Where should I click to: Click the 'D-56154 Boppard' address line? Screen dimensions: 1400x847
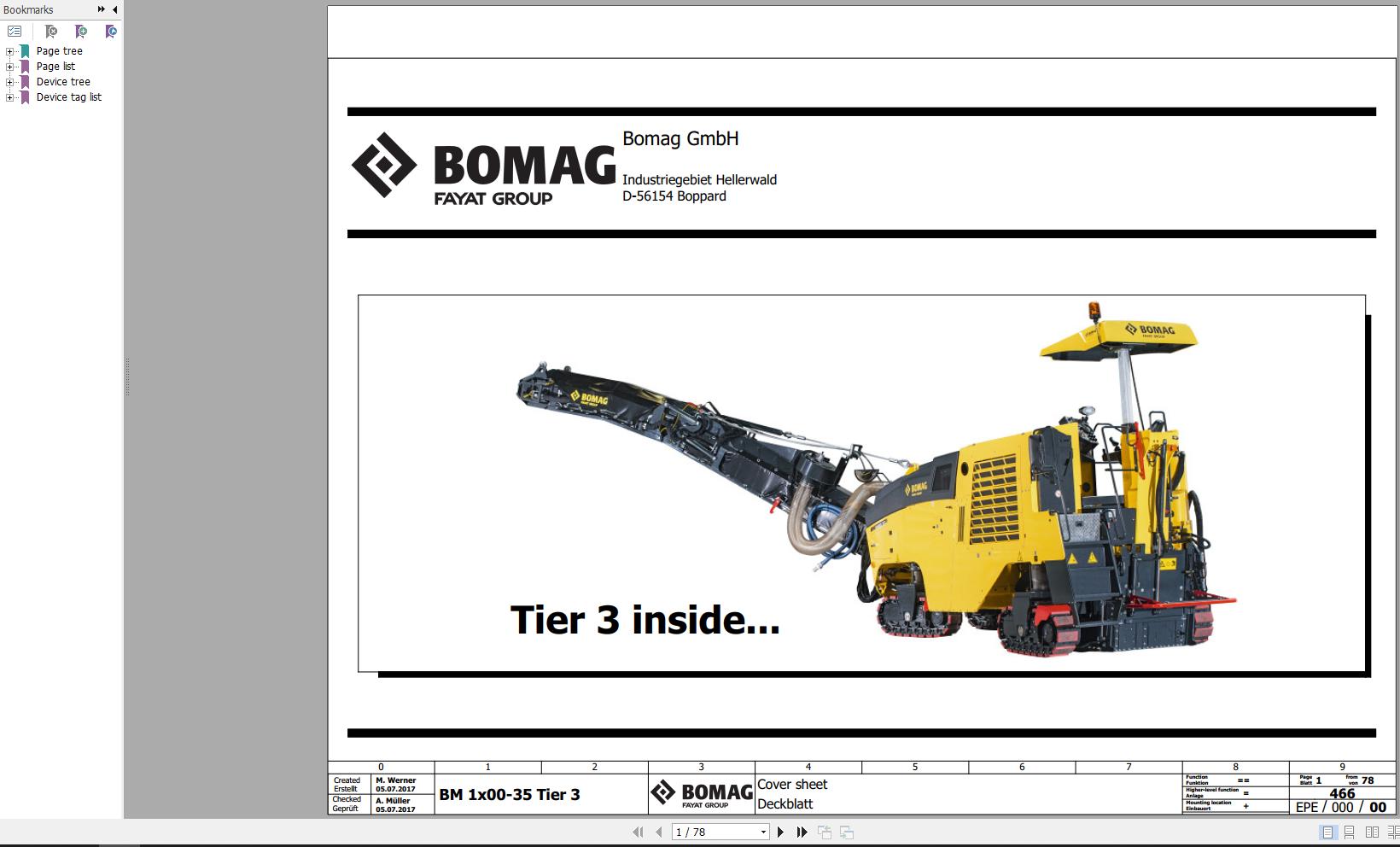pos(674,196)
